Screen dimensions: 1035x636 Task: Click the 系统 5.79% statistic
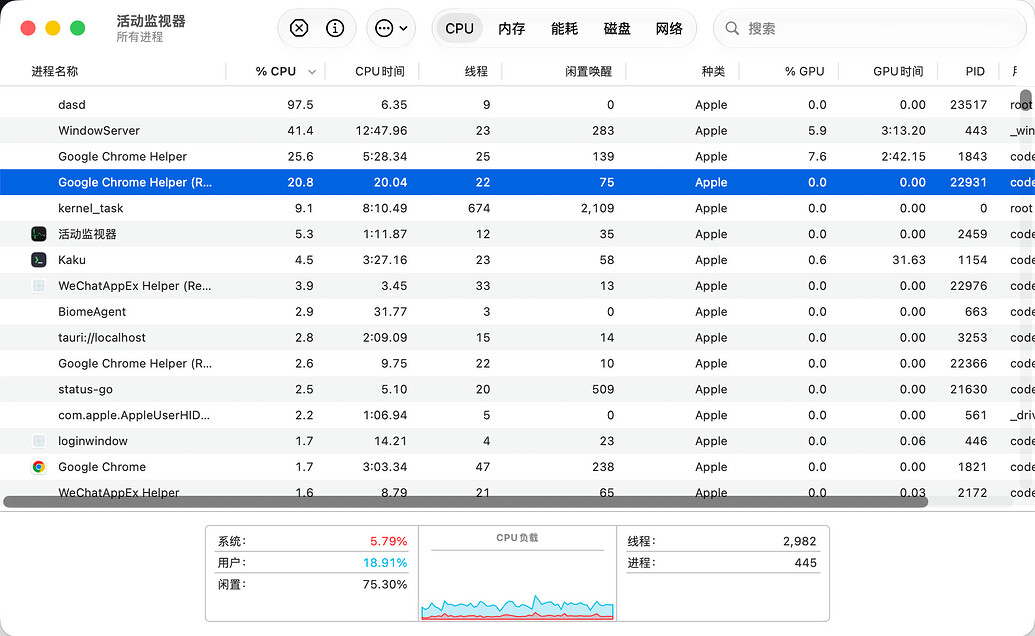click(312, 541)
